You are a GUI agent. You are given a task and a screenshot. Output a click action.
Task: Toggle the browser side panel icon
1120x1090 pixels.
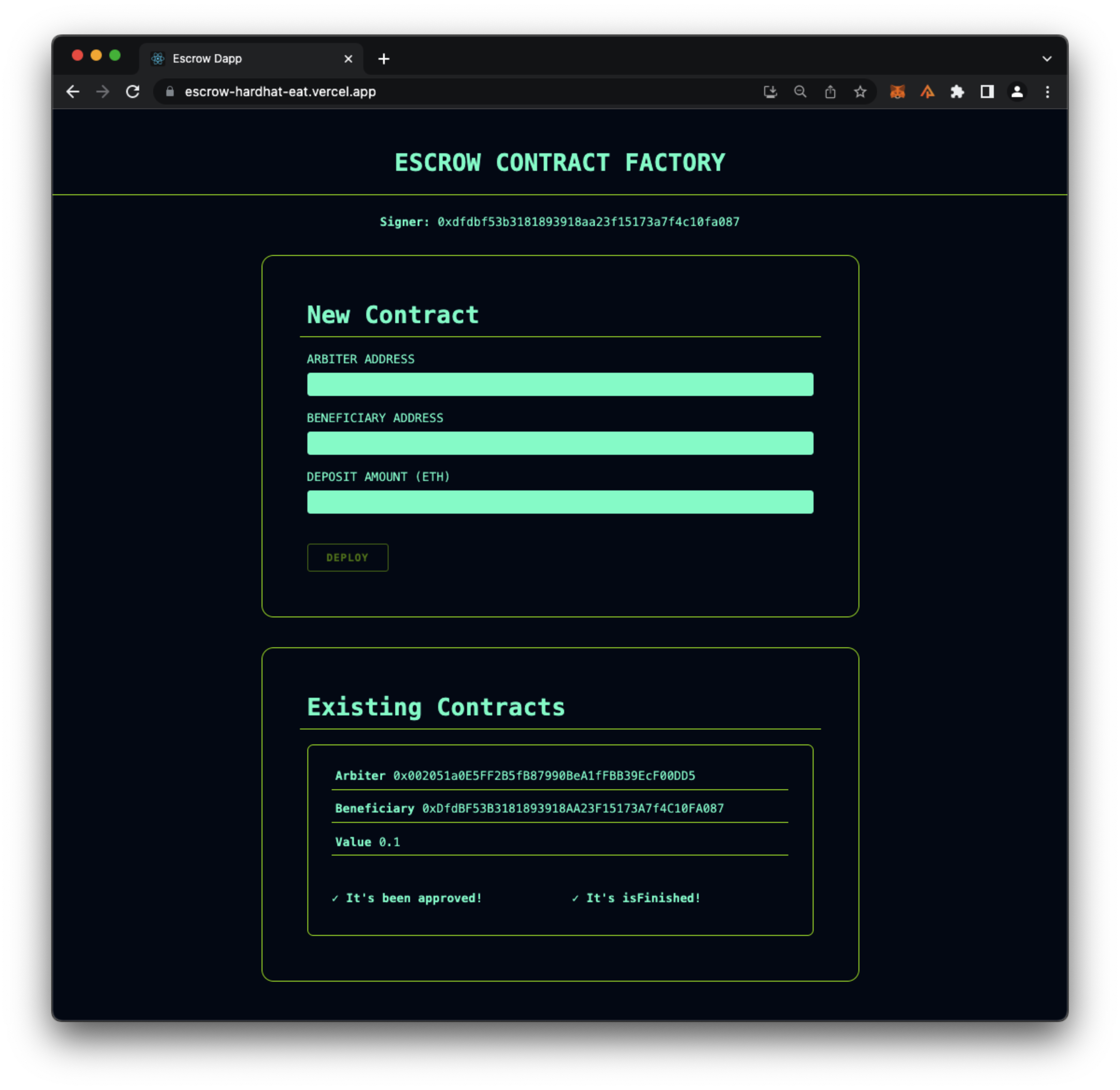[x=986, y=92]
